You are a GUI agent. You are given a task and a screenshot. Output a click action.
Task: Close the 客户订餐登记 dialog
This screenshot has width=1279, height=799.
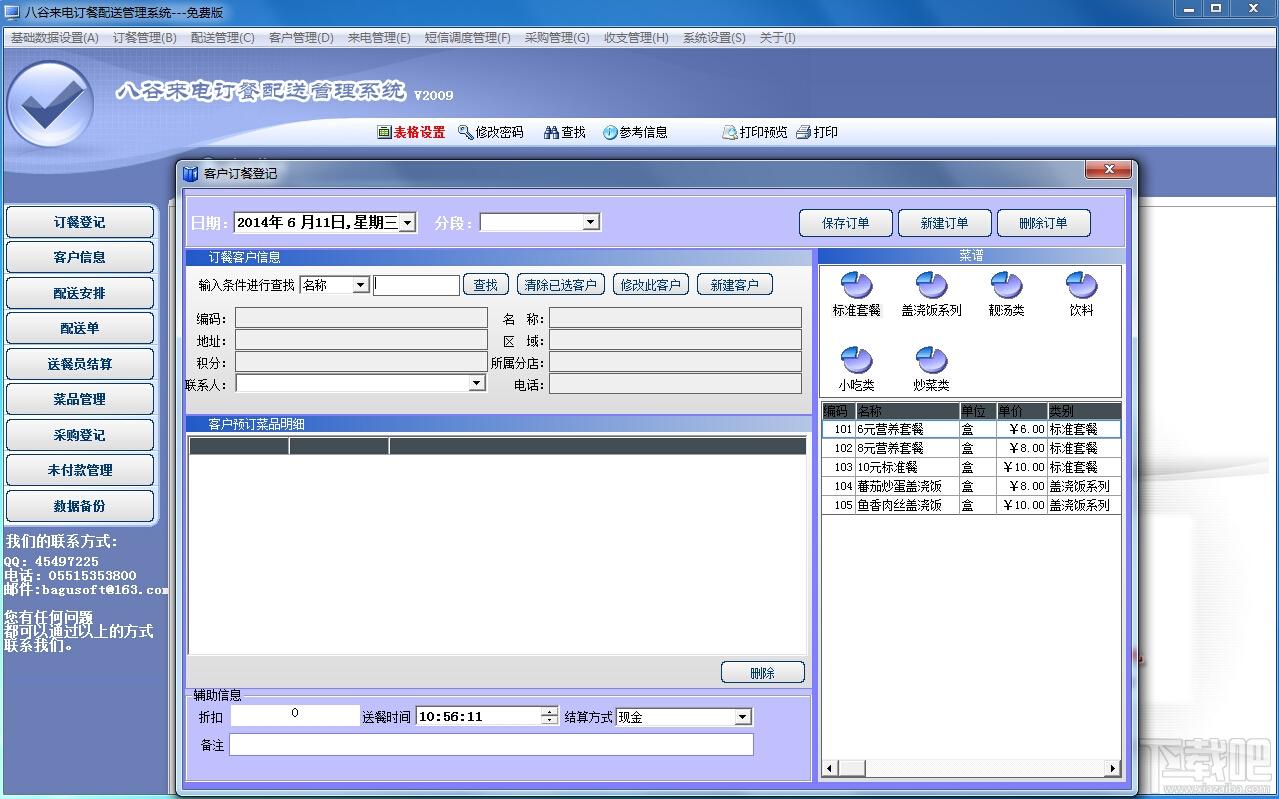(1109, 170)
